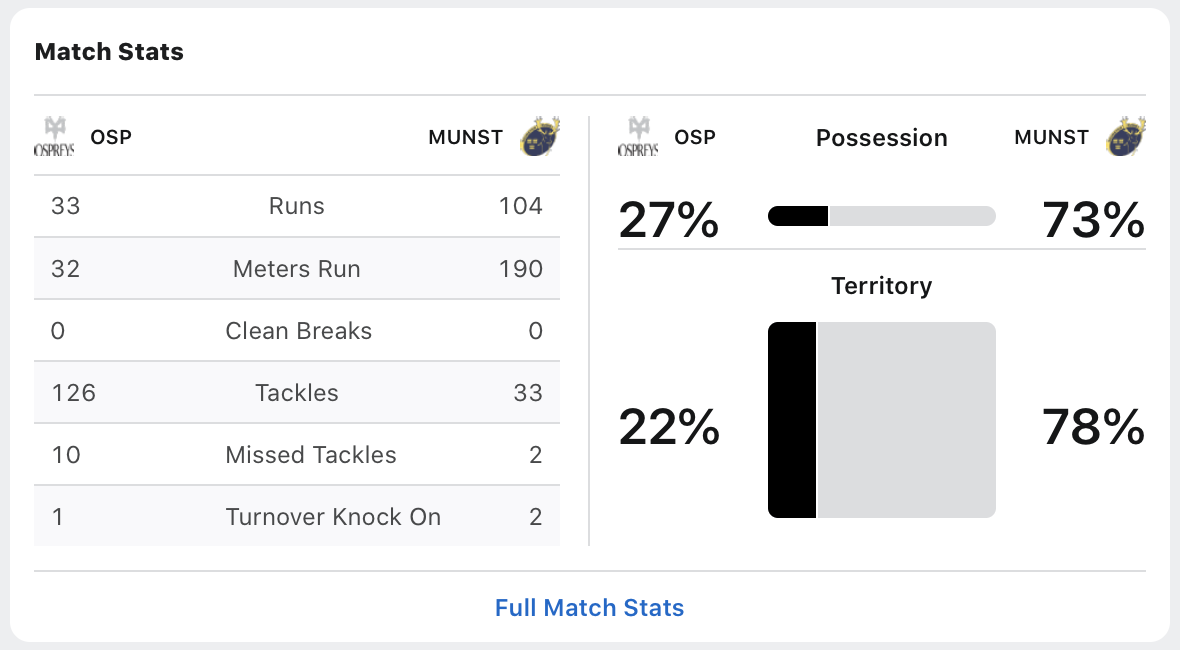Select the Tackles stat row

coord(297,393)
